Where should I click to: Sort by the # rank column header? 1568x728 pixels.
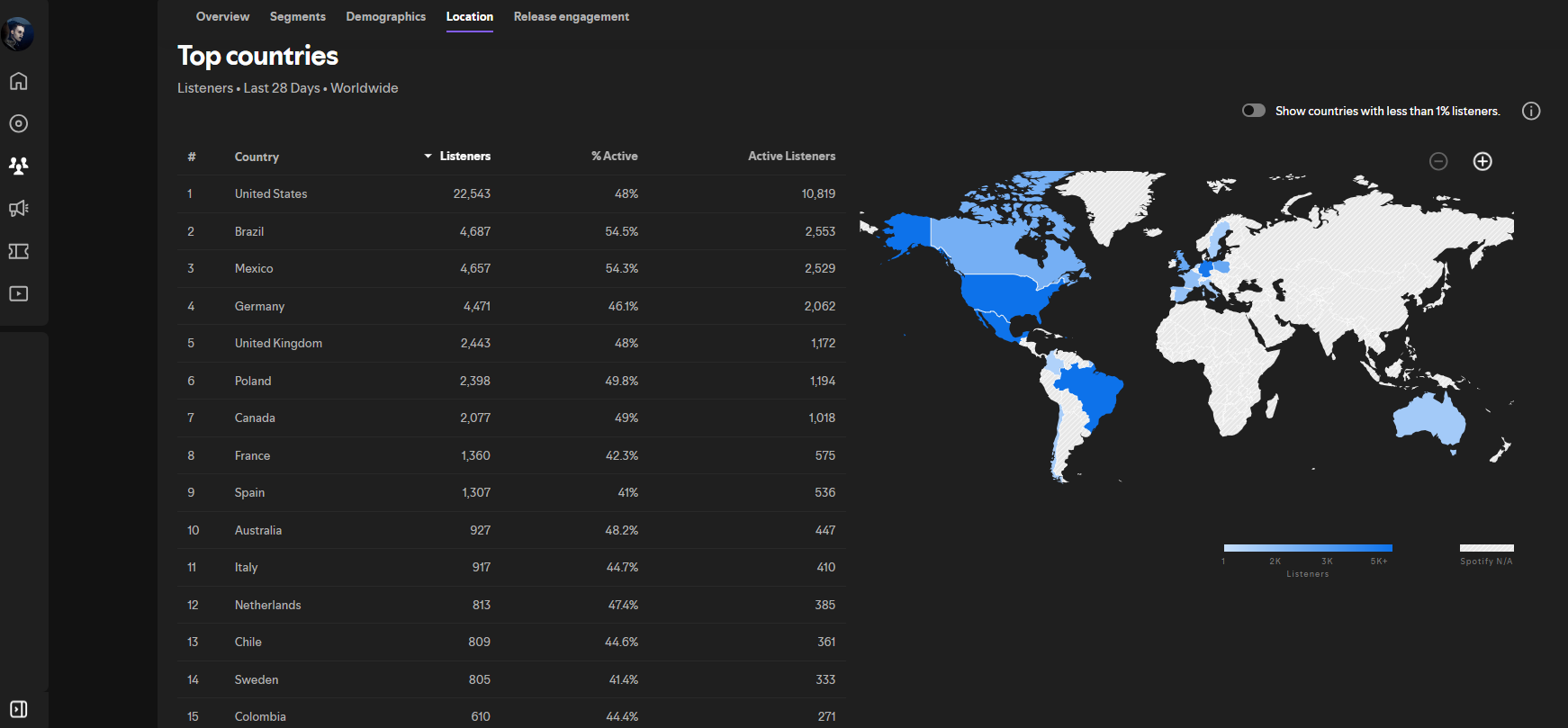[x=192, y=157]
